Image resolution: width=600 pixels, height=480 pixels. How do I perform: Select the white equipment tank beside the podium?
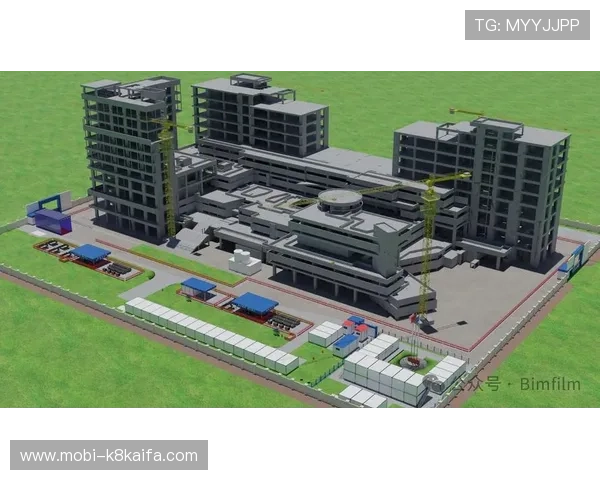(x=244, y=261)
